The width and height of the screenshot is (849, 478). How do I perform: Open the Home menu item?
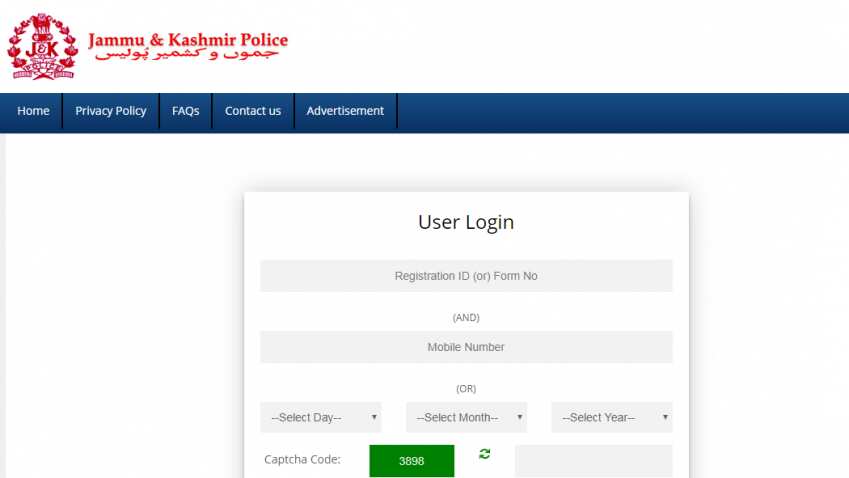click(33, 111)
